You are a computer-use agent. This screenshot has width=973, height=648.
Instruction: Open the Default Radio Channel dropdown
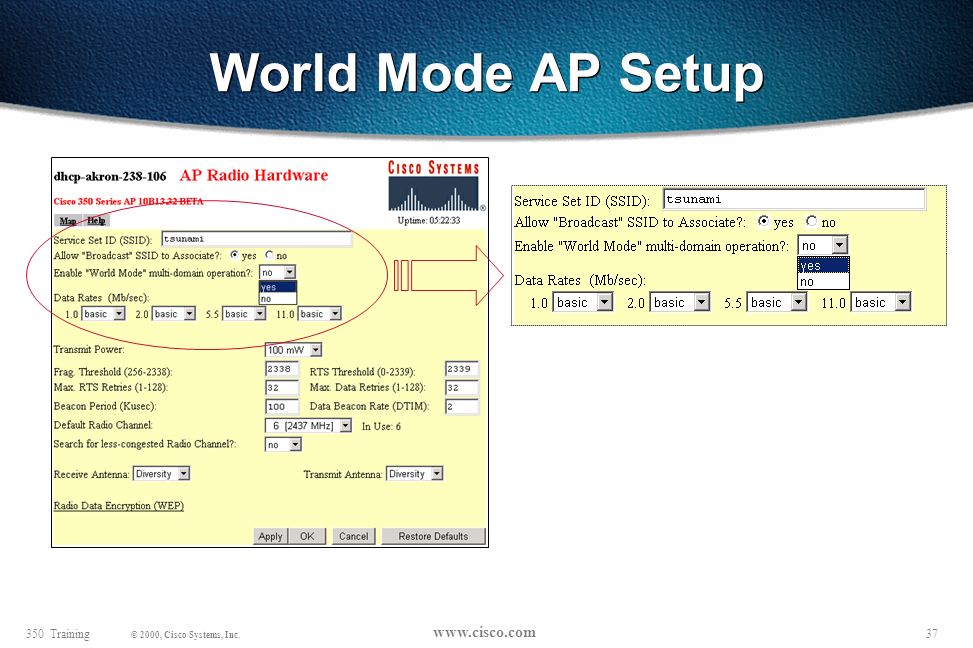[x=308, y=426]
